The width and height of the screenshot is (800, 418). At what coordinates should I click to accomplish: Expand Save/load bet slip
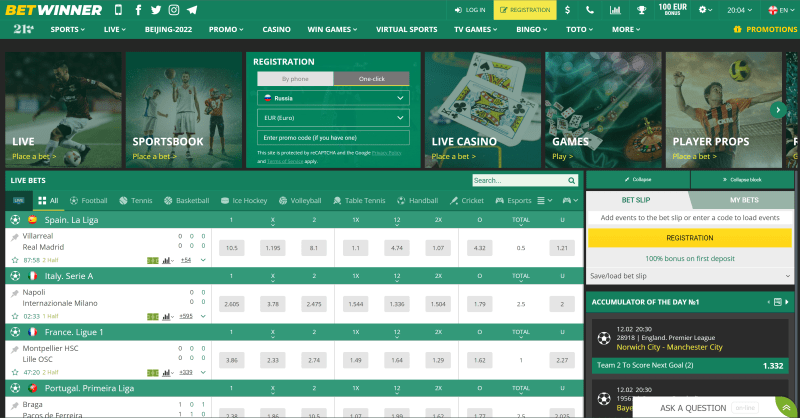pyautogui.click(x=690, y=276)
